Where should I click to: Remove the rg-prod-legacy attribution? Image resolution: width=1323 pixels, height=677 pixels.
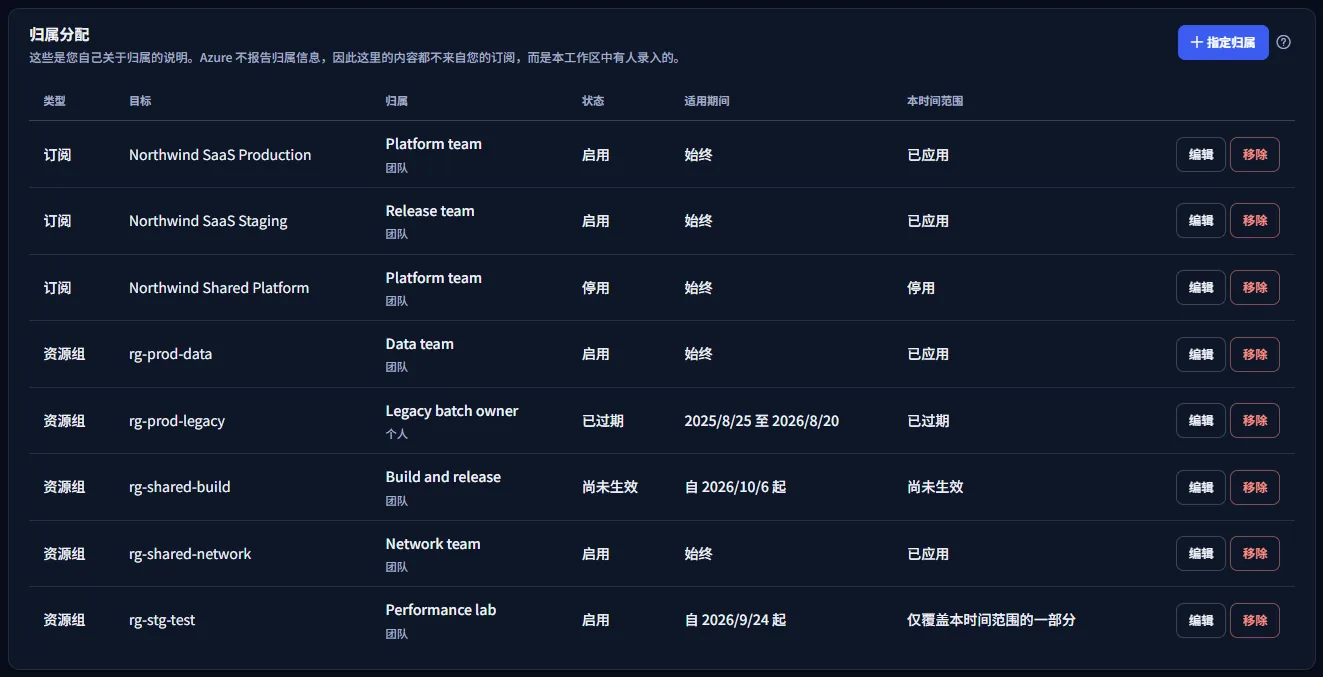point(1255,421)
